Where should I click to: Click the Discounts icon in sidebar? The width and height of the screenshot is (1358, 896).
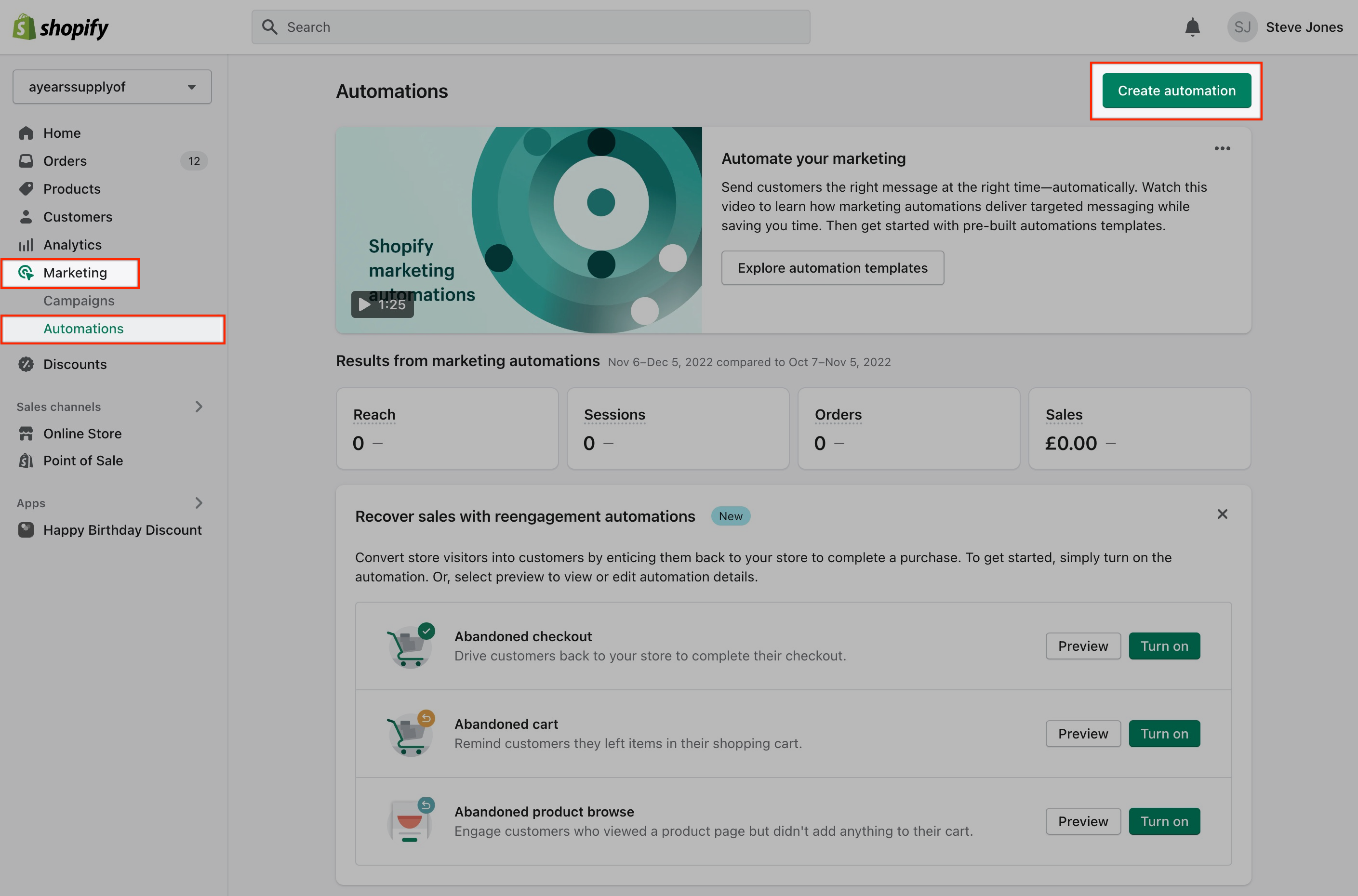[x=26, y=364]
